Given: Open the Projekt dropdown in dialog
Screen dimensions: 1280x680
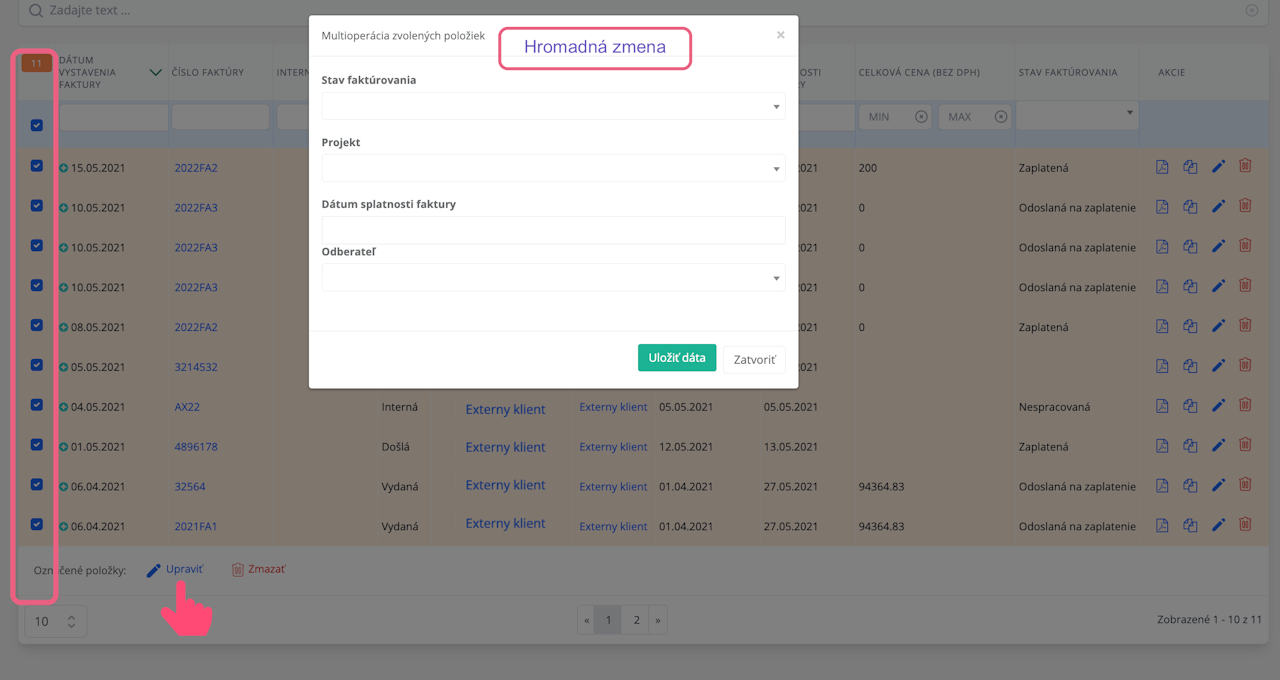Looking at the screenshot, I should coord(553,168).
